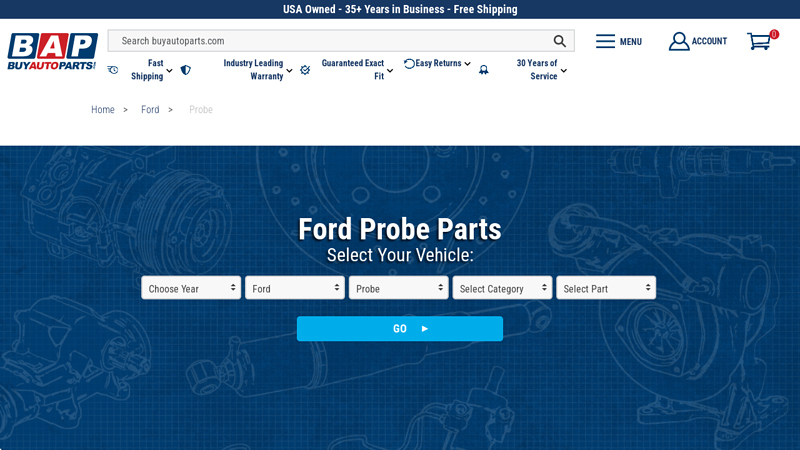The image size is (800, 450).
Task: Click the Easy Returns arrow icon
Action: pos(409,64)
